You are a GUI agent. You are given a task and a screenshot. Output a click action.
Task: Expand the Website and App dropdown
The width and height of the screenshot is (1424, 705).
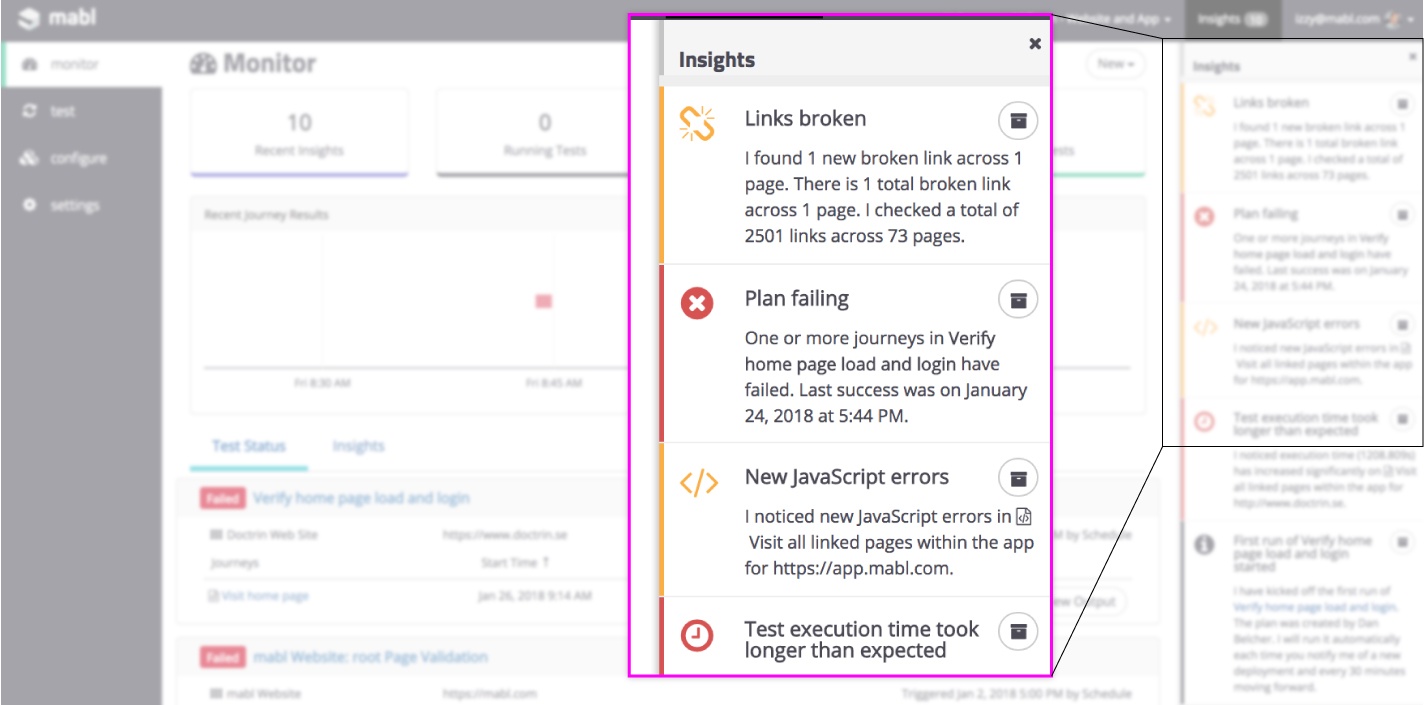pos(1120,19)
